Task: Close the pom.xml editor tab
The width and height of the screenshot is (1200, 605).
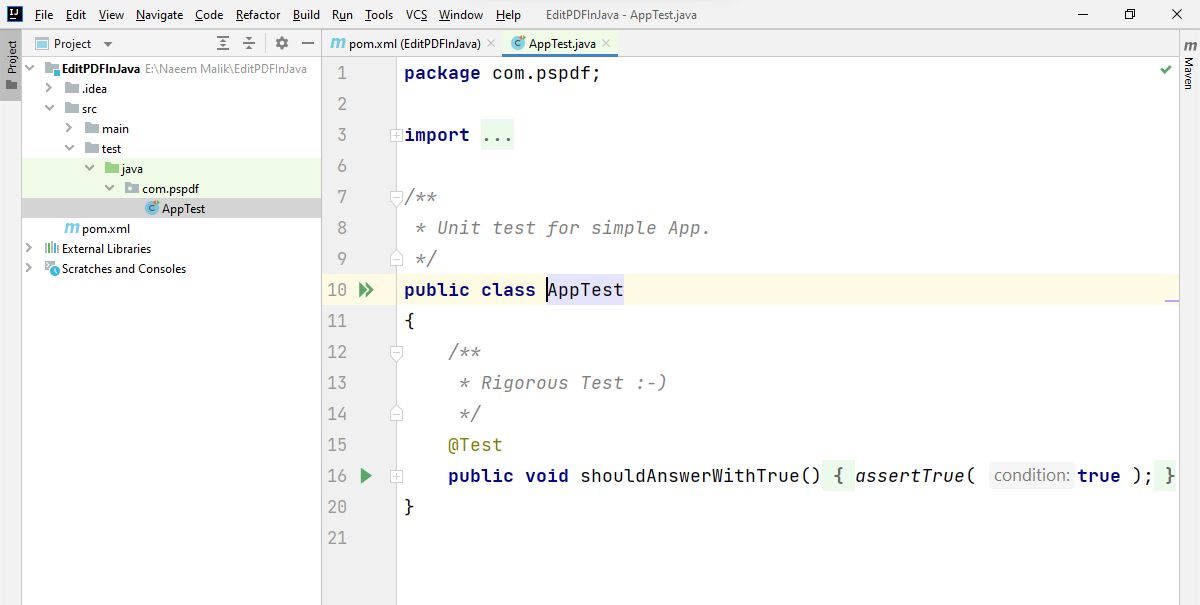Action: [490, 44]
